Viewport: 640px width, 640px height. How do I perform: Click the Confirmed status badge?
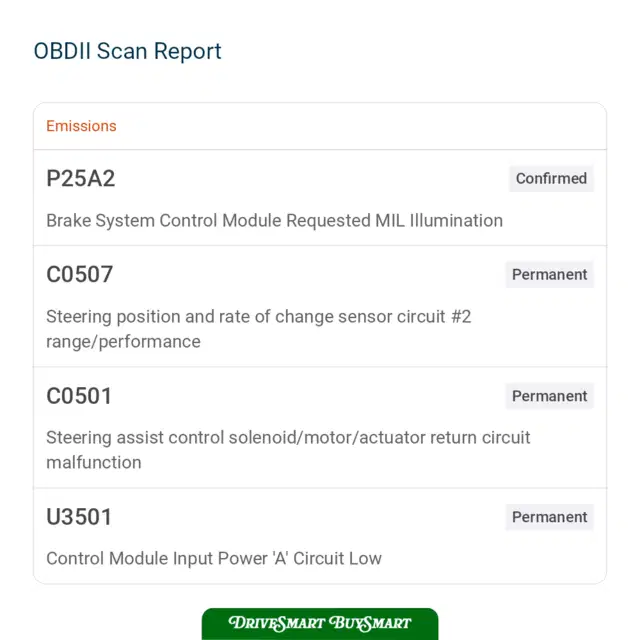coord(551,178)
